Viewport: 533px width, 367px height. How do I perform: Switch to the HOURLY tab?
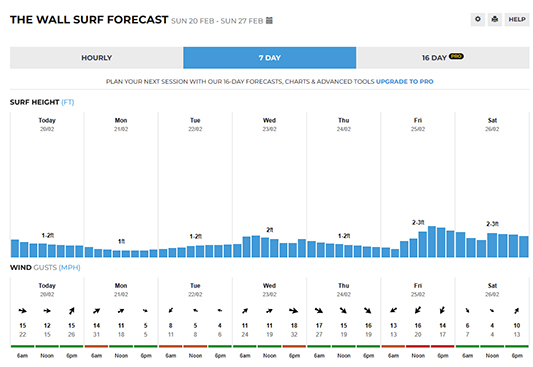click(97, 58)
